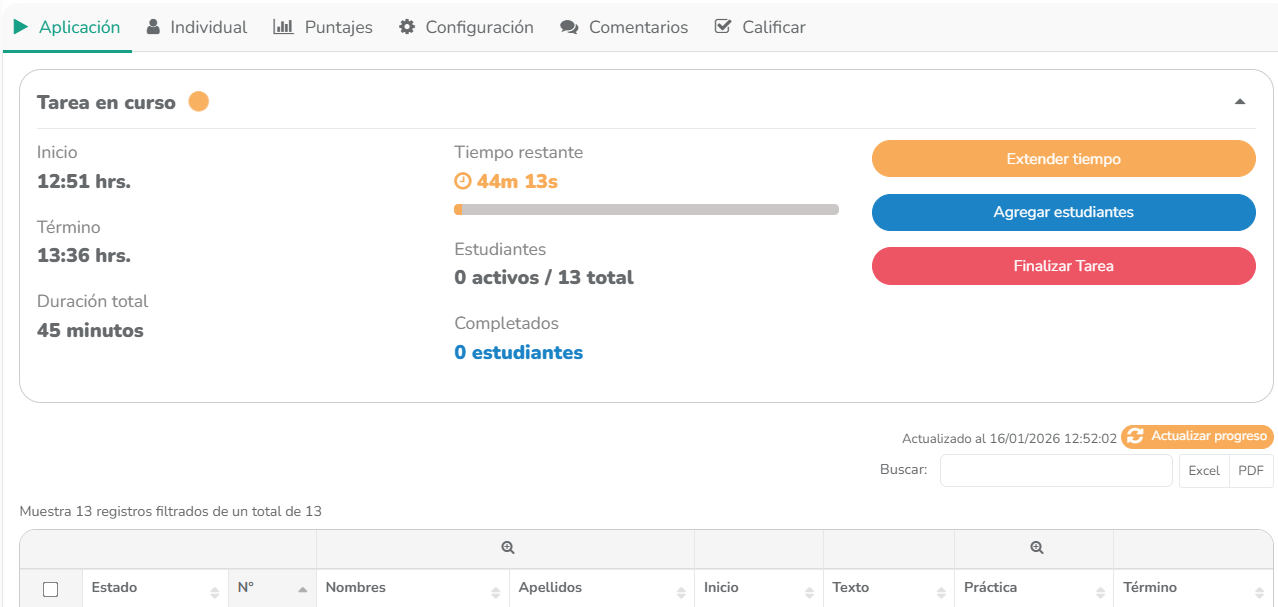Screen dimensions: 1278x607
Task: Sort table by Estado column arrows
Action: [x=214, y=591]
